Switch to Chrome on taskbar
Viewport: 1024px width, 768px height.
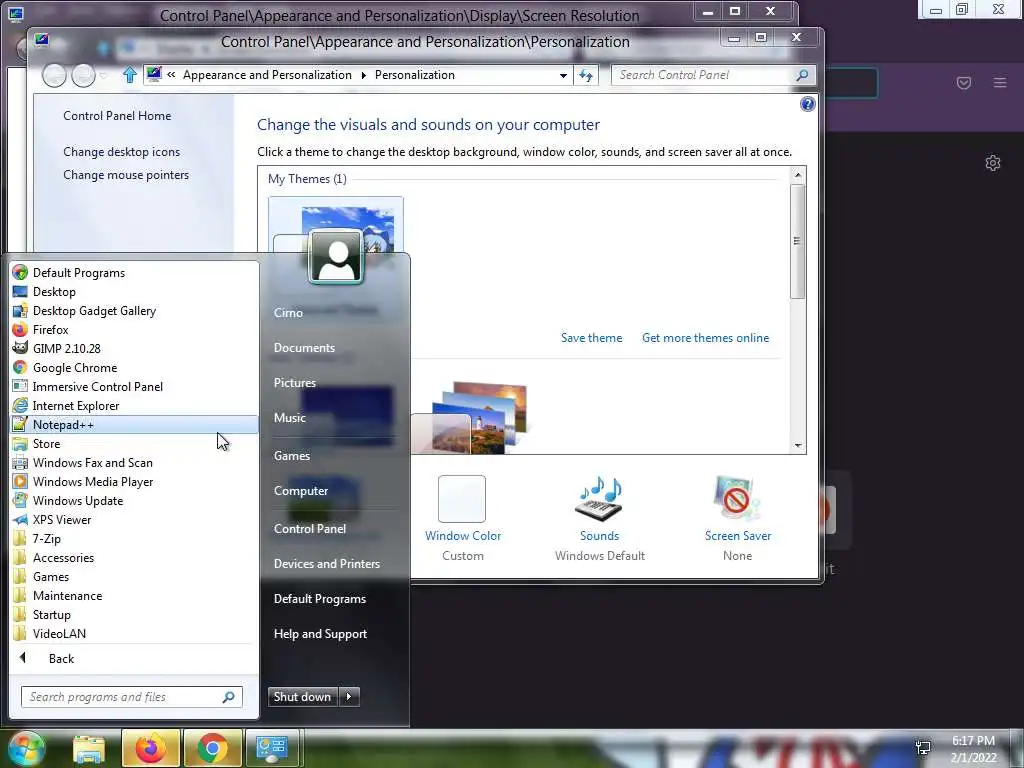[212, 748]
